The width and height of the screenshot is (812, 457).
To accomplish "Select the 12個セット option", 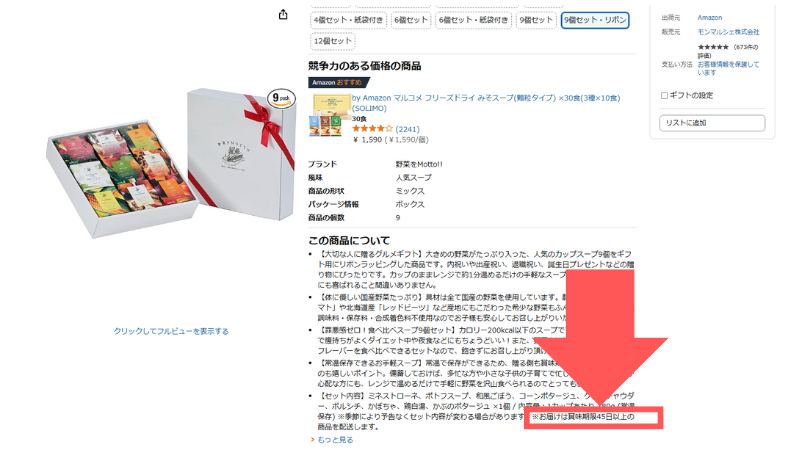I will [333, 41].
